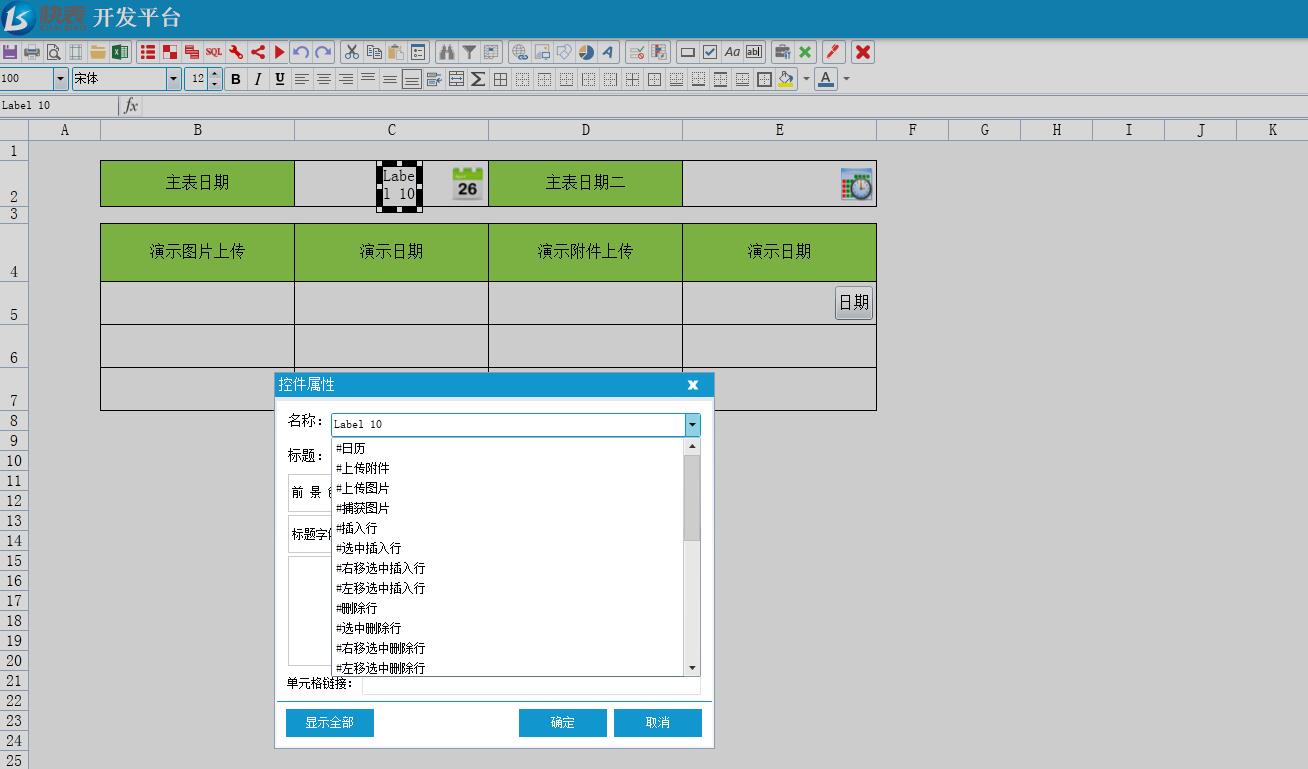Click the calendar 26 icon in cell C2
The image size is (1308, 769).
(467, 184)
